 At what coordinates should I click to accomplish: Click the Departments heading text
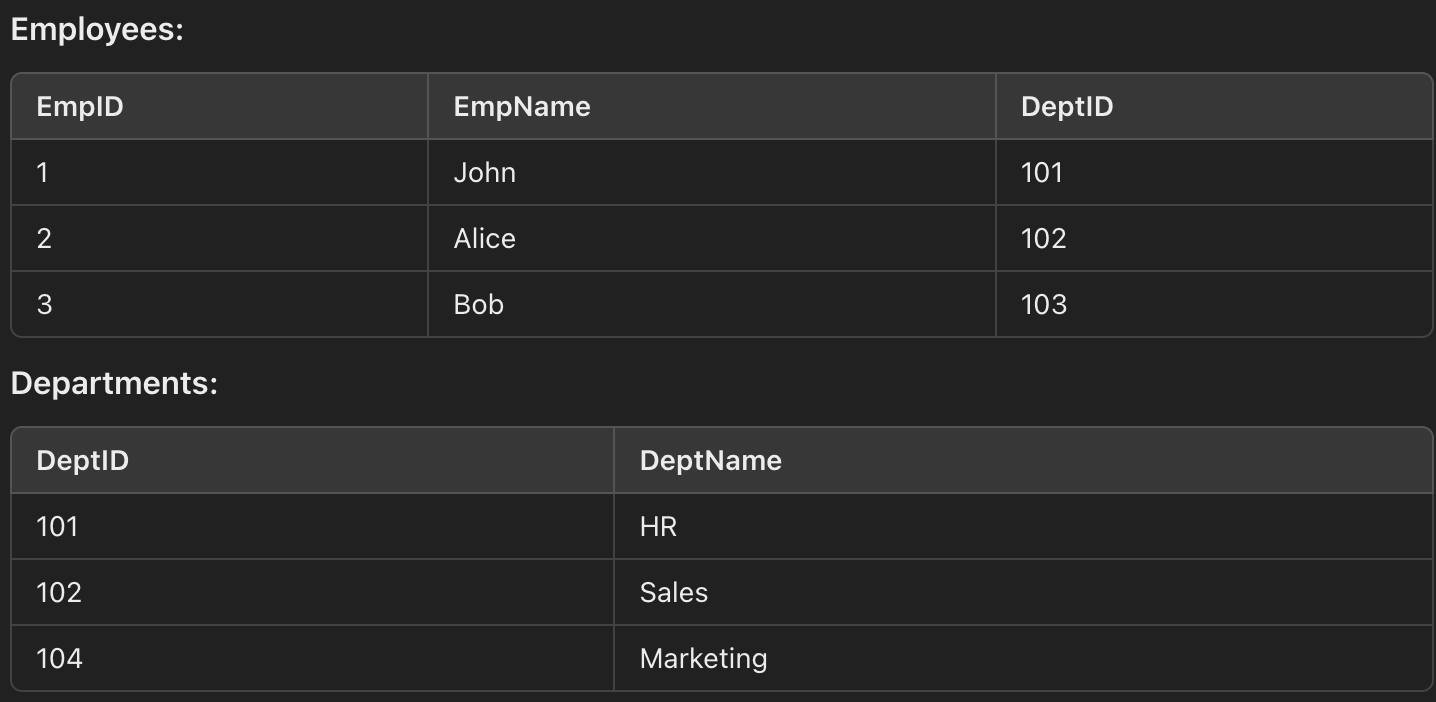(114, 383)
